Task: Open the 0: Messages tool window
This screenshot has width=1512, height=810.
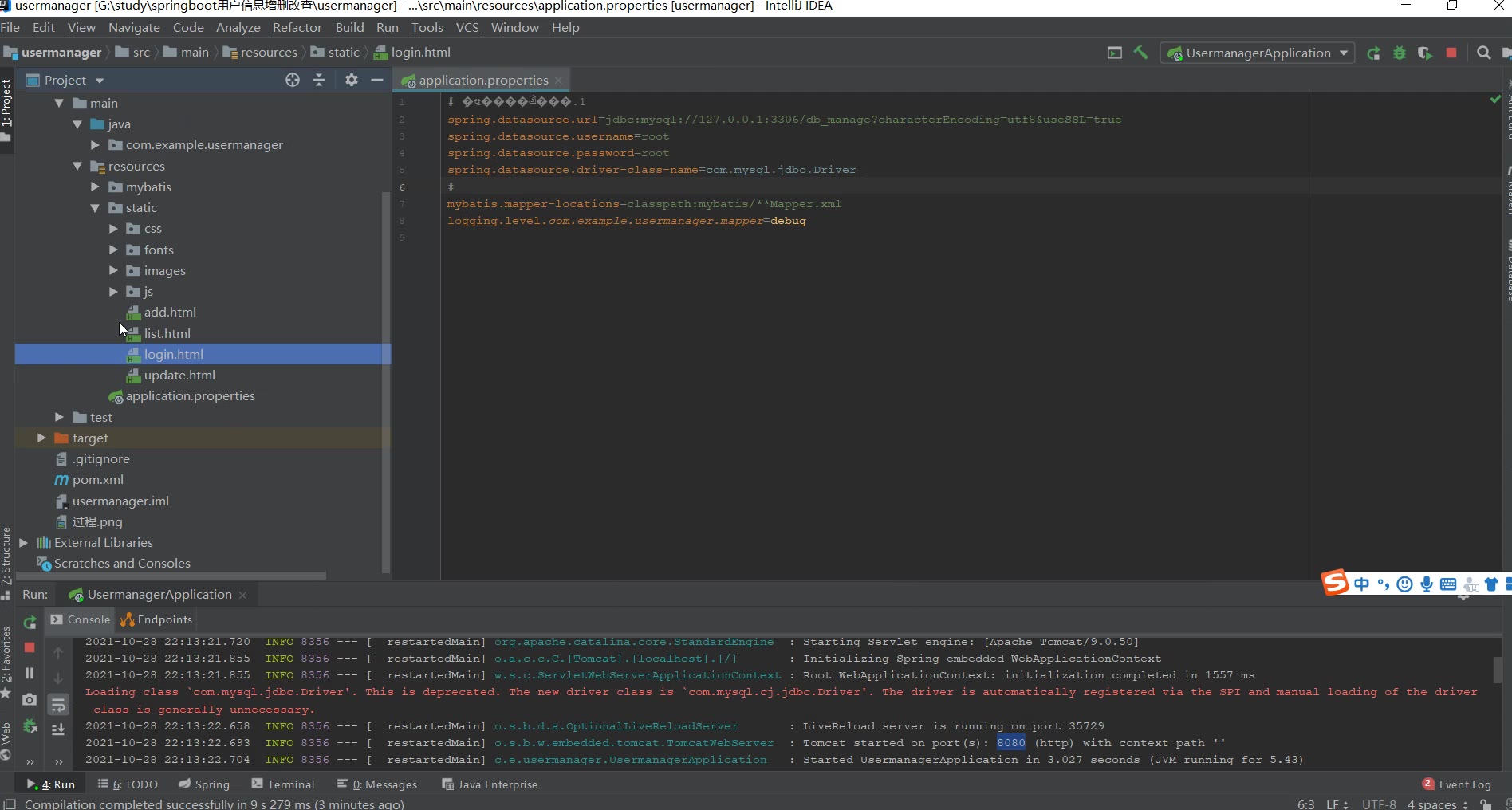Action: 377,784
